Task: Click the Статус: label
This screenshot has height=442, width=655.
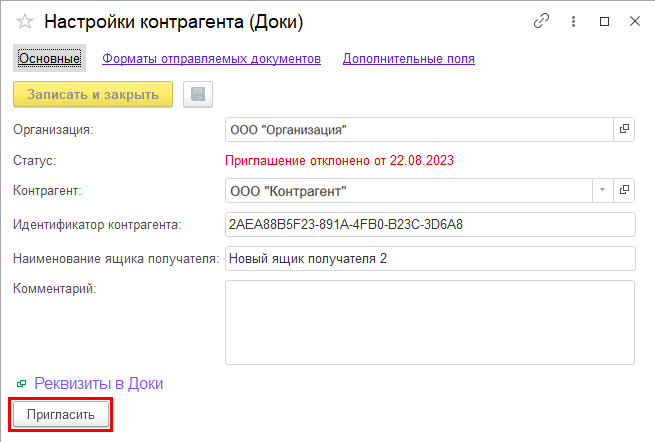Action: (x=35, y=160)
